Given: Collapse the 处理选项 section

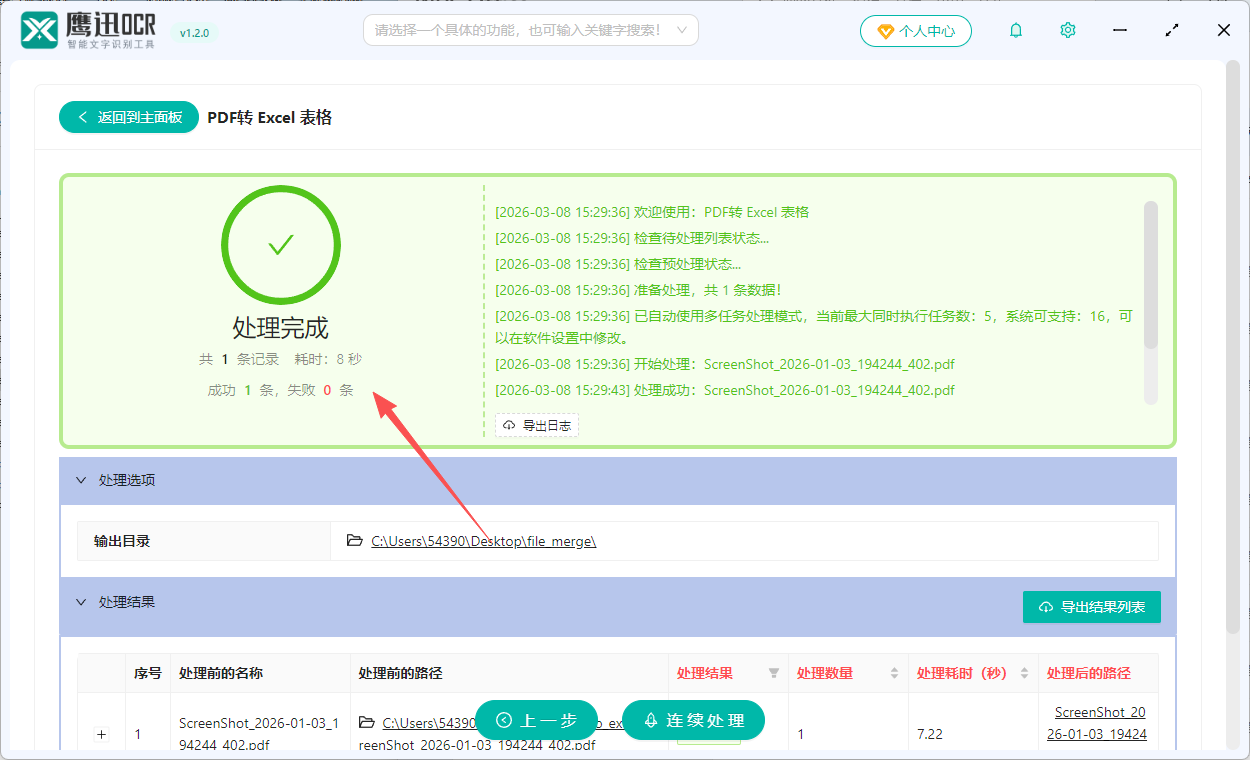Looking at the screenshot, I should (81, 480).
